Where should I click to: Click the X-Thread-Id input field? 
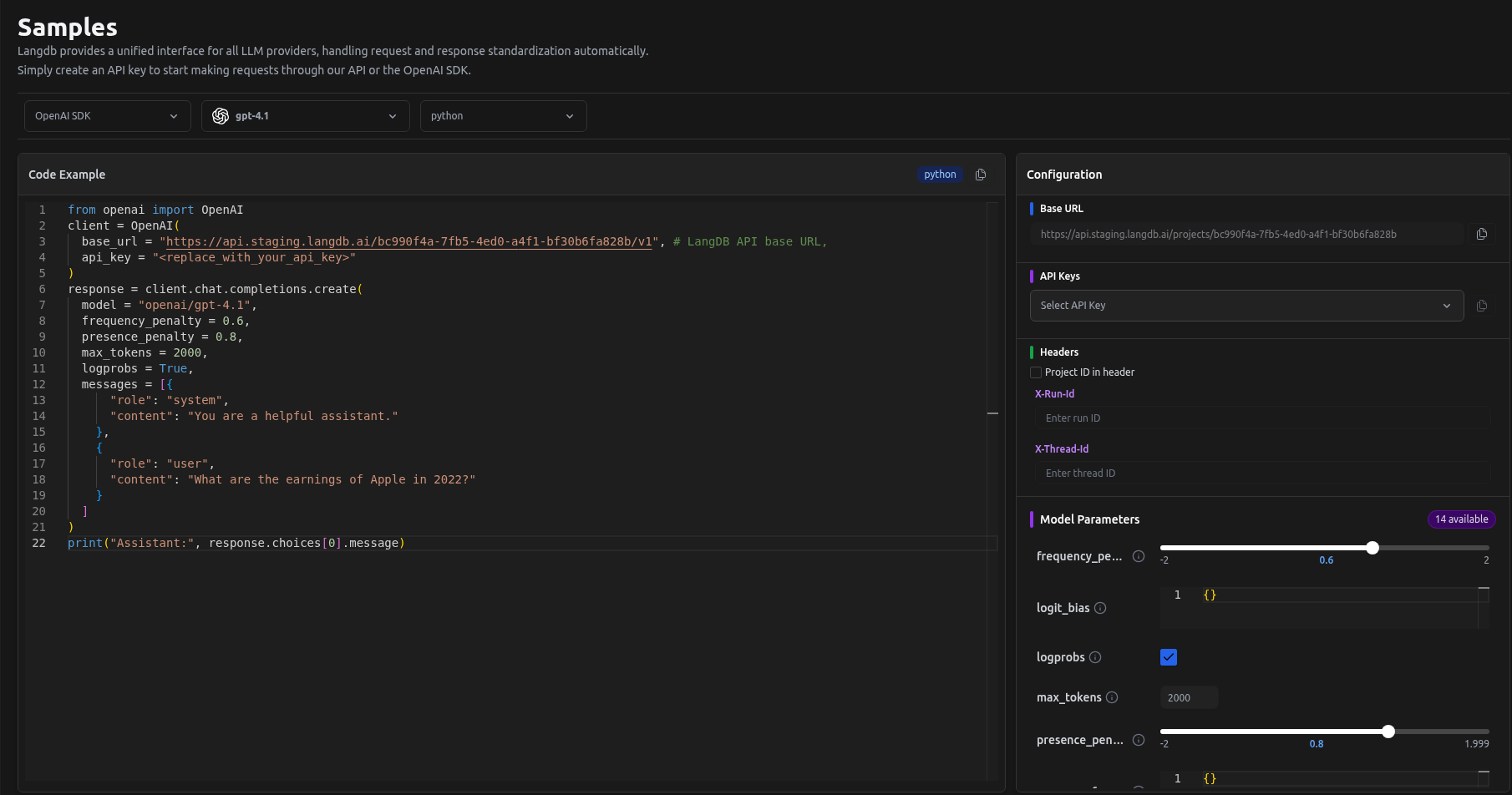(1261, 473)
